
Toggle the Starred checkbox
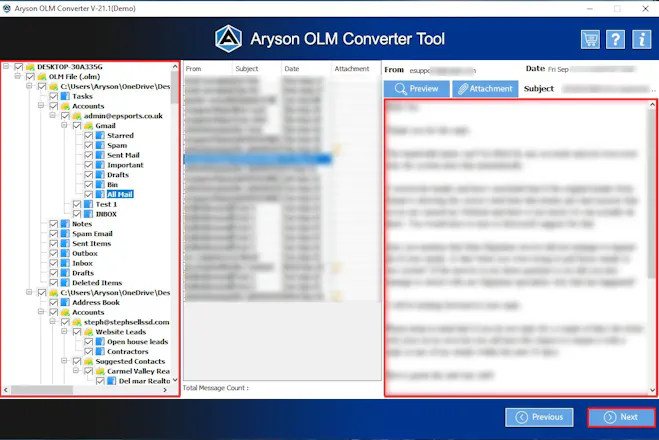pyautogui.click(x=88, y=135)
